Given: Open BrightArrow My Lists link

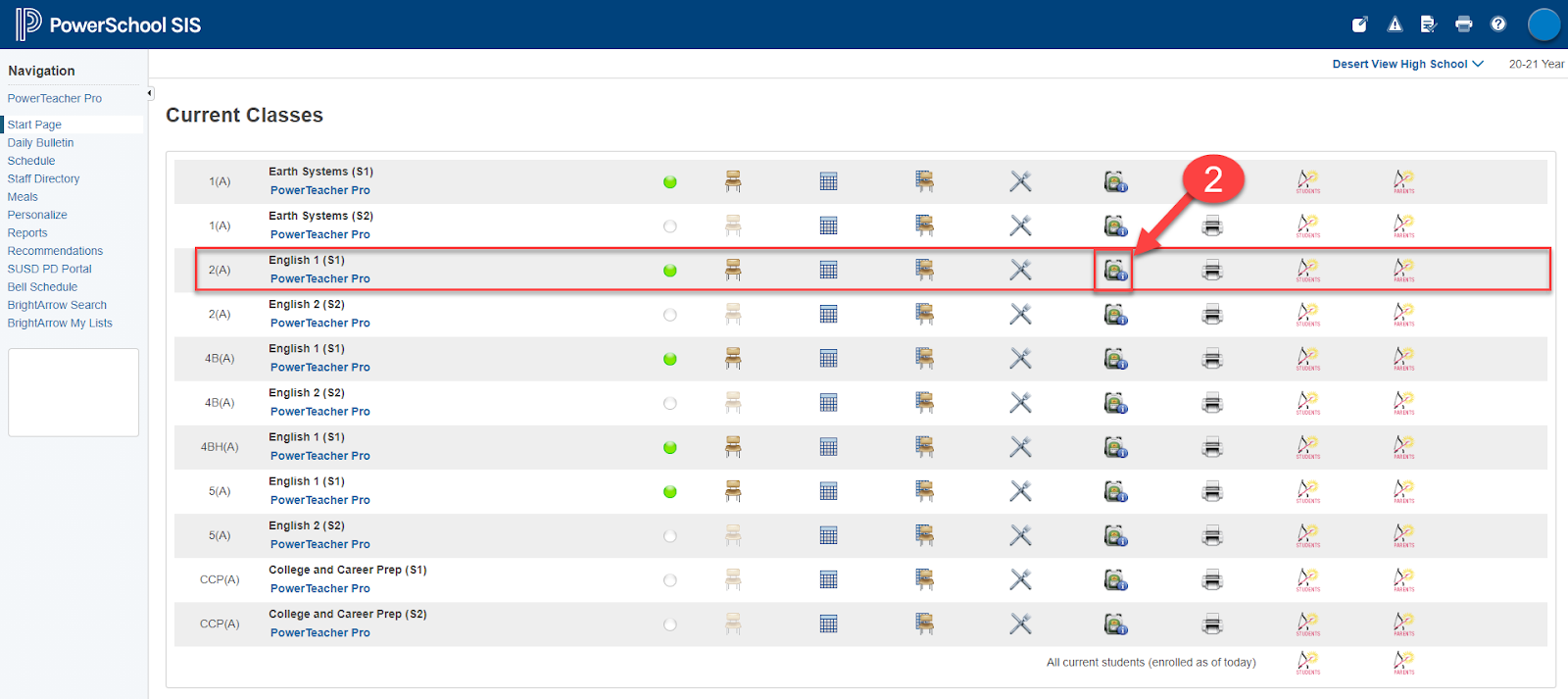Looking at the screenshot, I should pos(60,323).
